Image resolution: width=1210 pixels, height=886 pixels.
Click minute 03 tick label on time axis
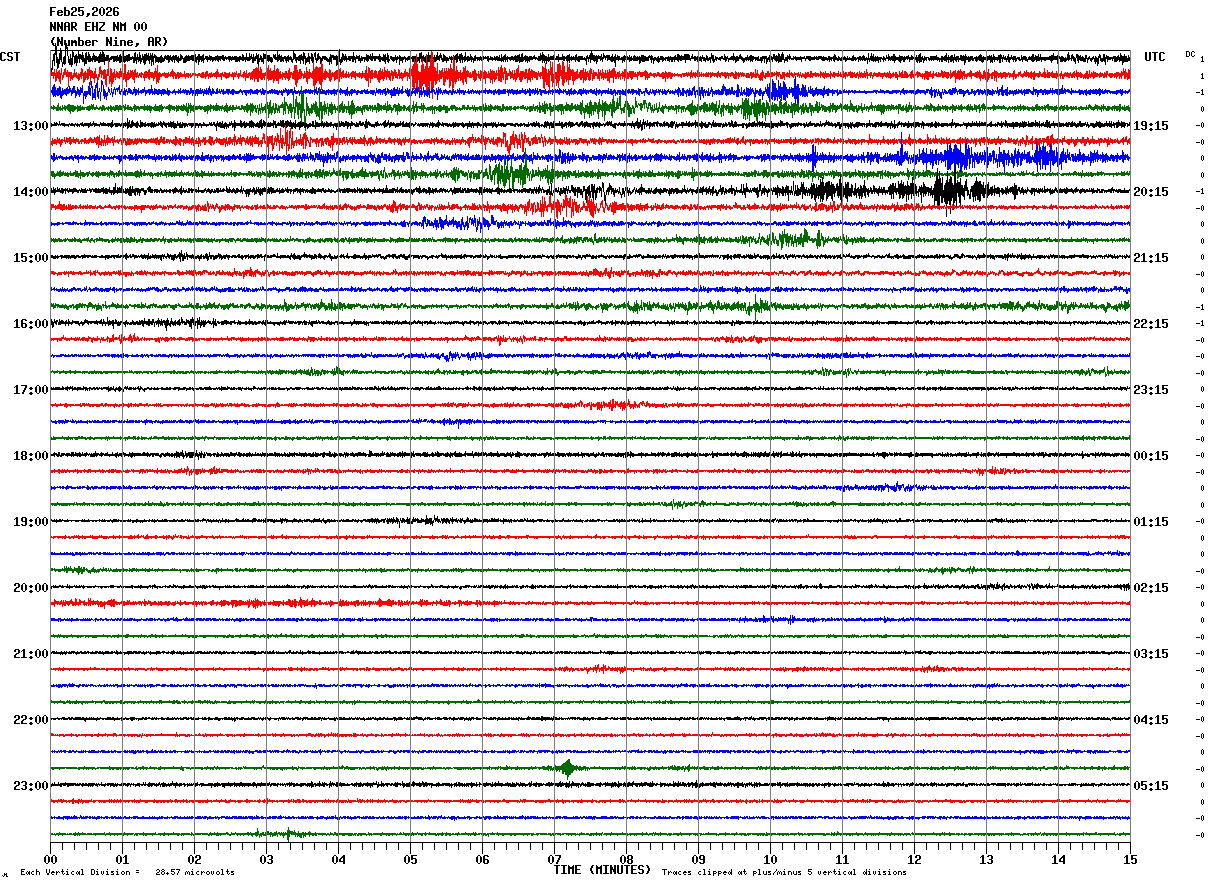coord(266,859)
